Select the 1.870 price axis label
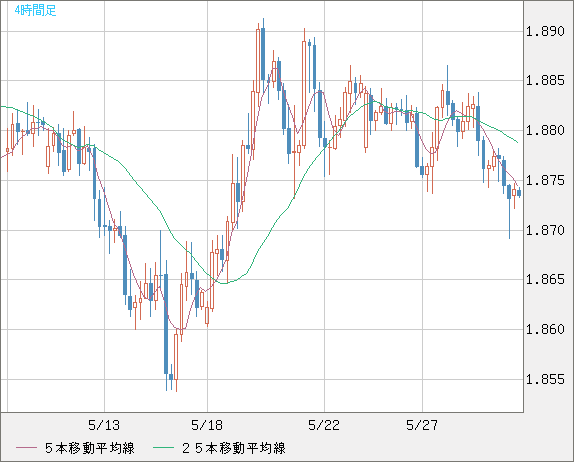The width and height of the screenshot is (574, 462). click(545, 230)
